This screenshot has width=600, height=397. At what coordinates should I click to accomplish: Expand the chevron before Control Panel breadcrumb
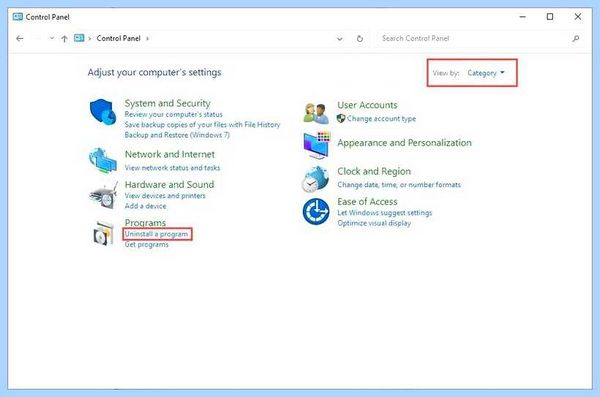[x=90, y=38]
